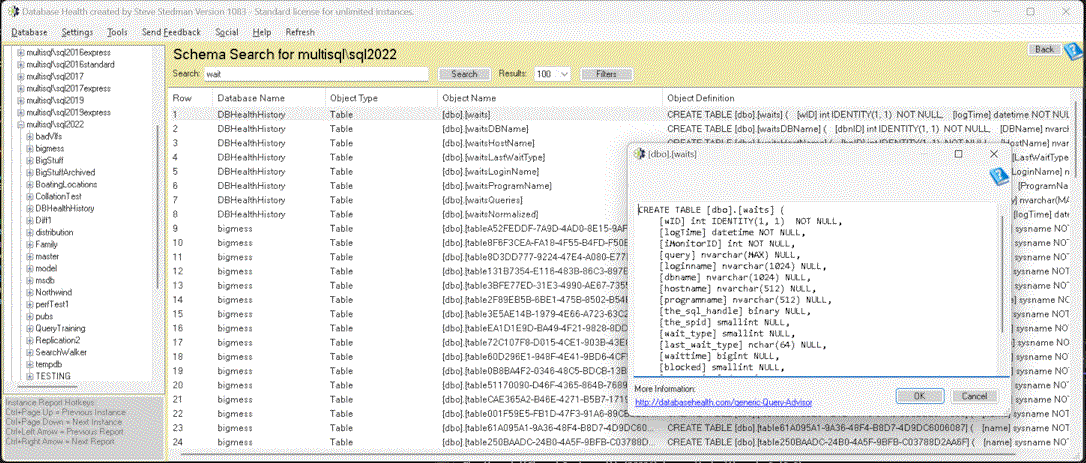Screen dimensions: 1086x463
Task: Expand the multisql\sql2017 instance node
Action: 21,76
